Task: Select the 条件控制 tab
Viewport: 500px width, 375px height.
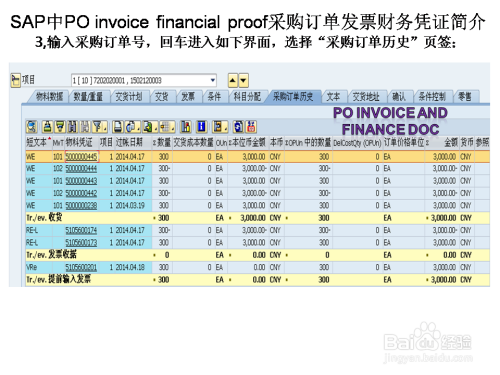Action: click(x=432, y=97)
